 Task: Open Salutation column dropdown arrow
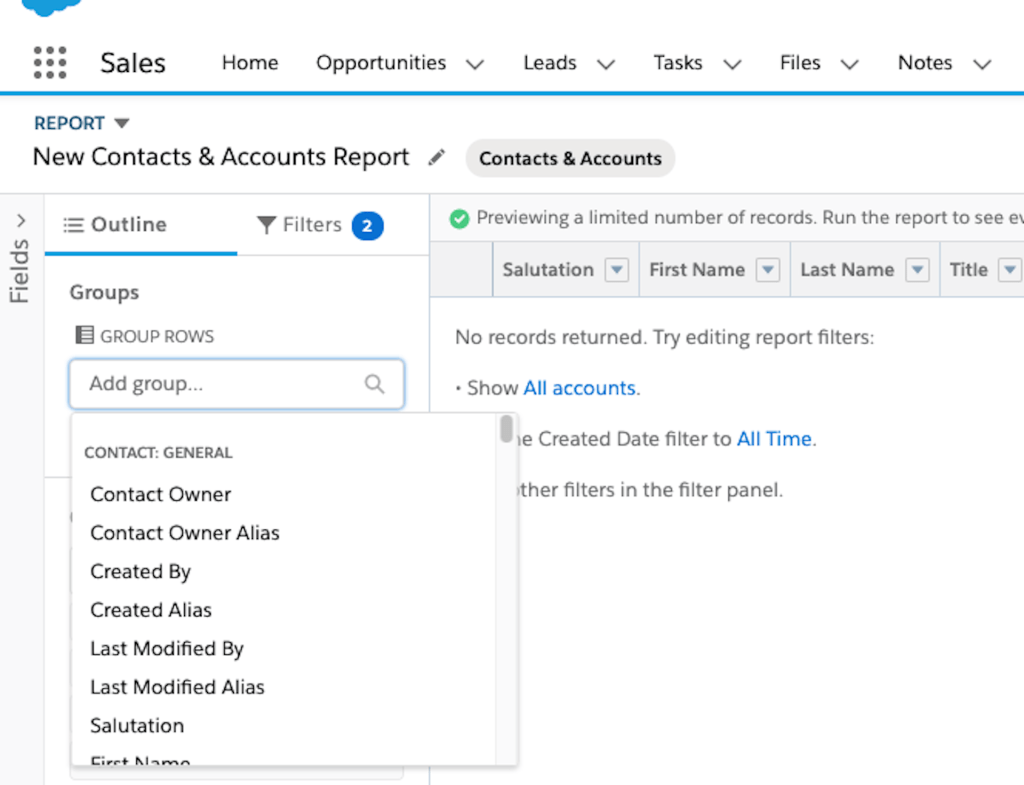(616, 270)
